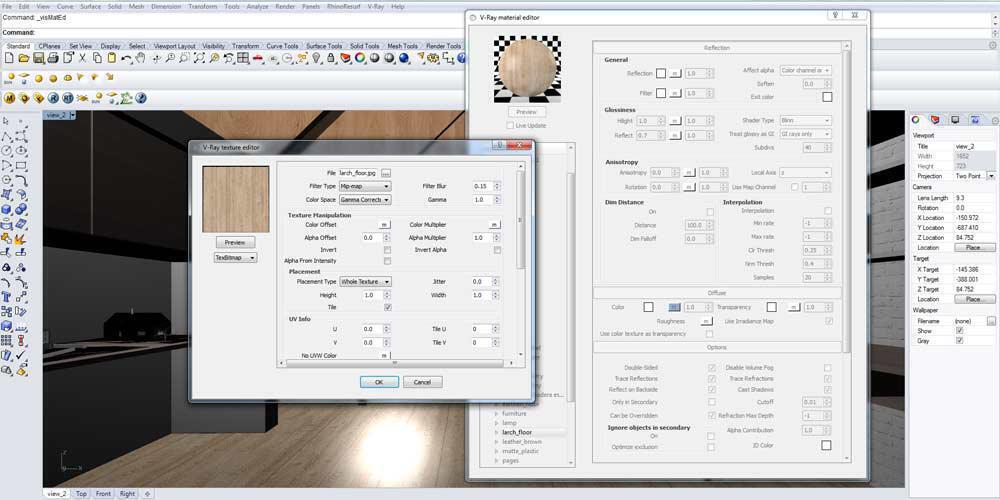Enable Alpha From Intensity checkbox
The width and height of the screenshot is (1000, 500).
pos(387,261)
